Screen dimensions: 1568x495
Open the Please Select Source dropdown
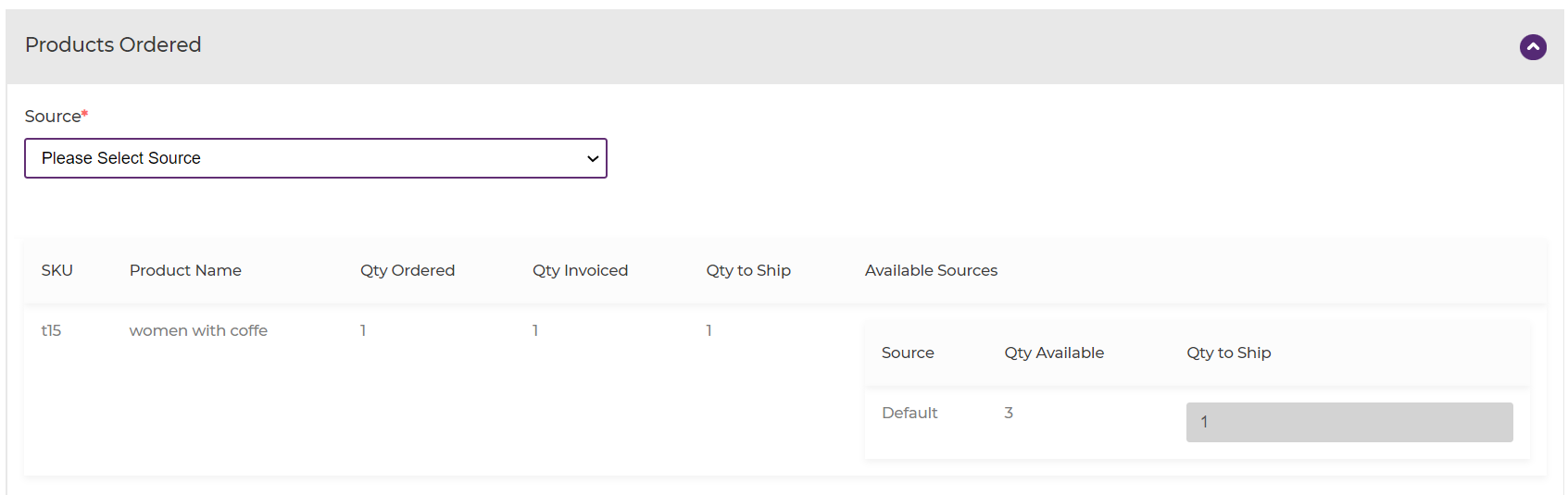[315, 158]
